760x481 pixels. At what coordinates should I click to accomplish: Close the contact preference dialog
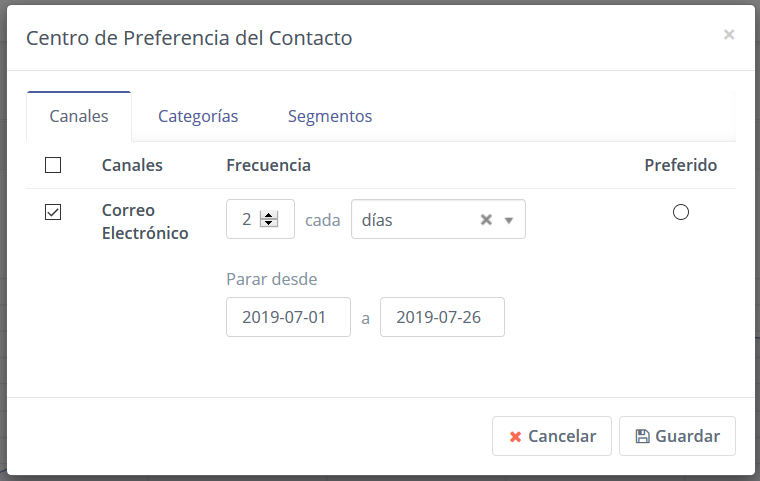tap(729, 35)
